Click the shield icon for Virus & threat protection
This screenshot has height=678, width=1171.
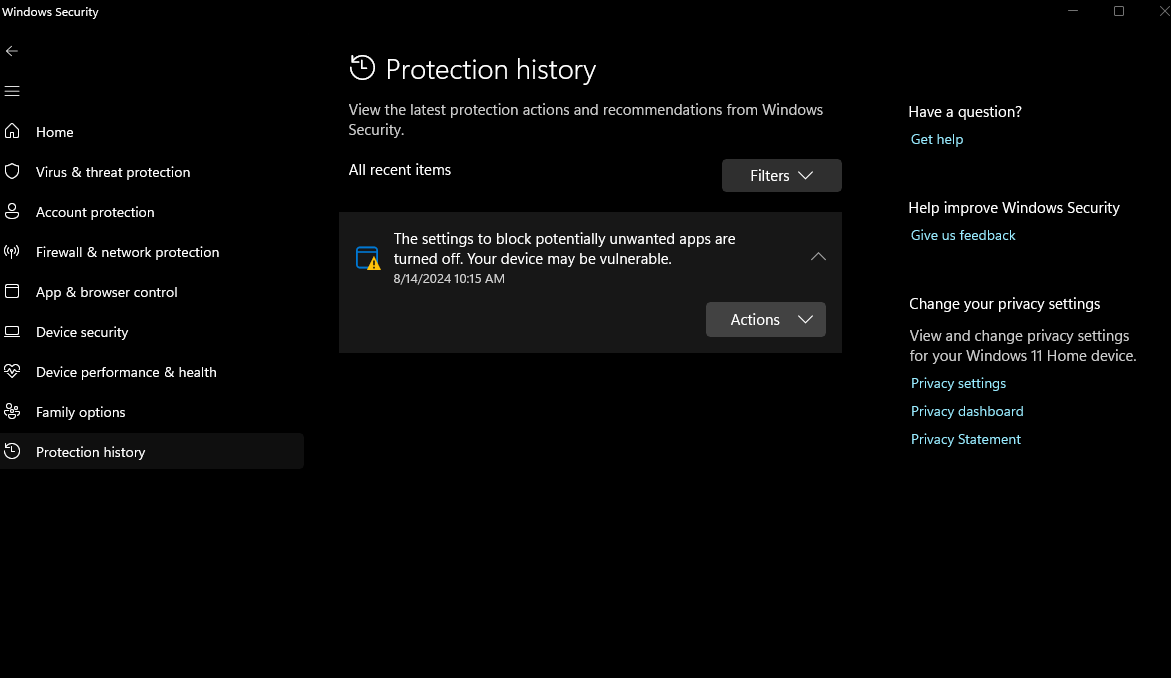tap(12, 172)
